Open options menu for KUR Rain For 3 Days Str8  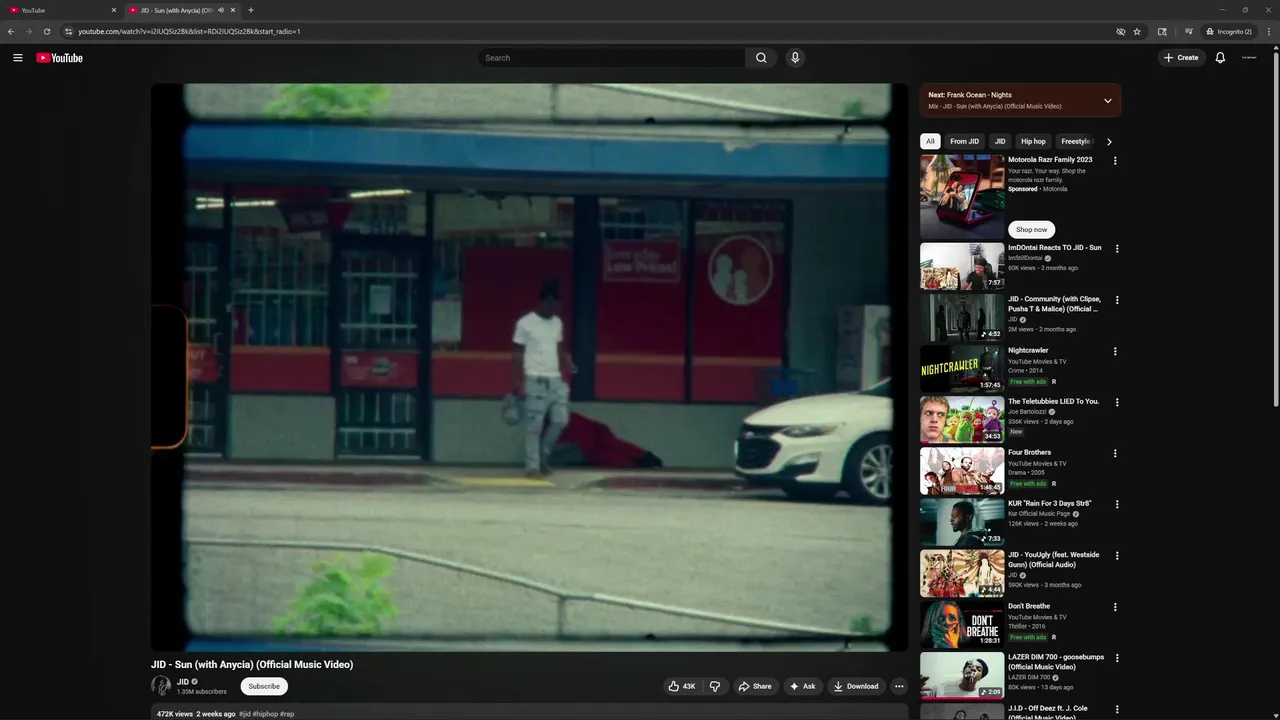(1116, 505)
